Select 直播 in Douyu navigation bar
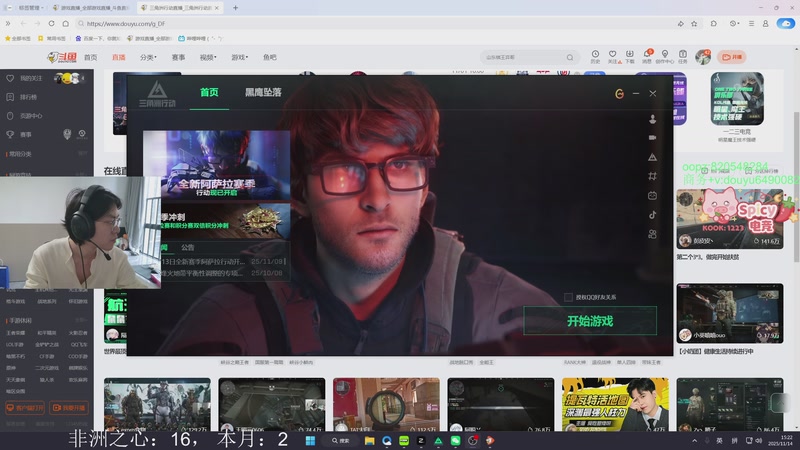The height and width of the screenshot is (450, 800). pos(118,57)
